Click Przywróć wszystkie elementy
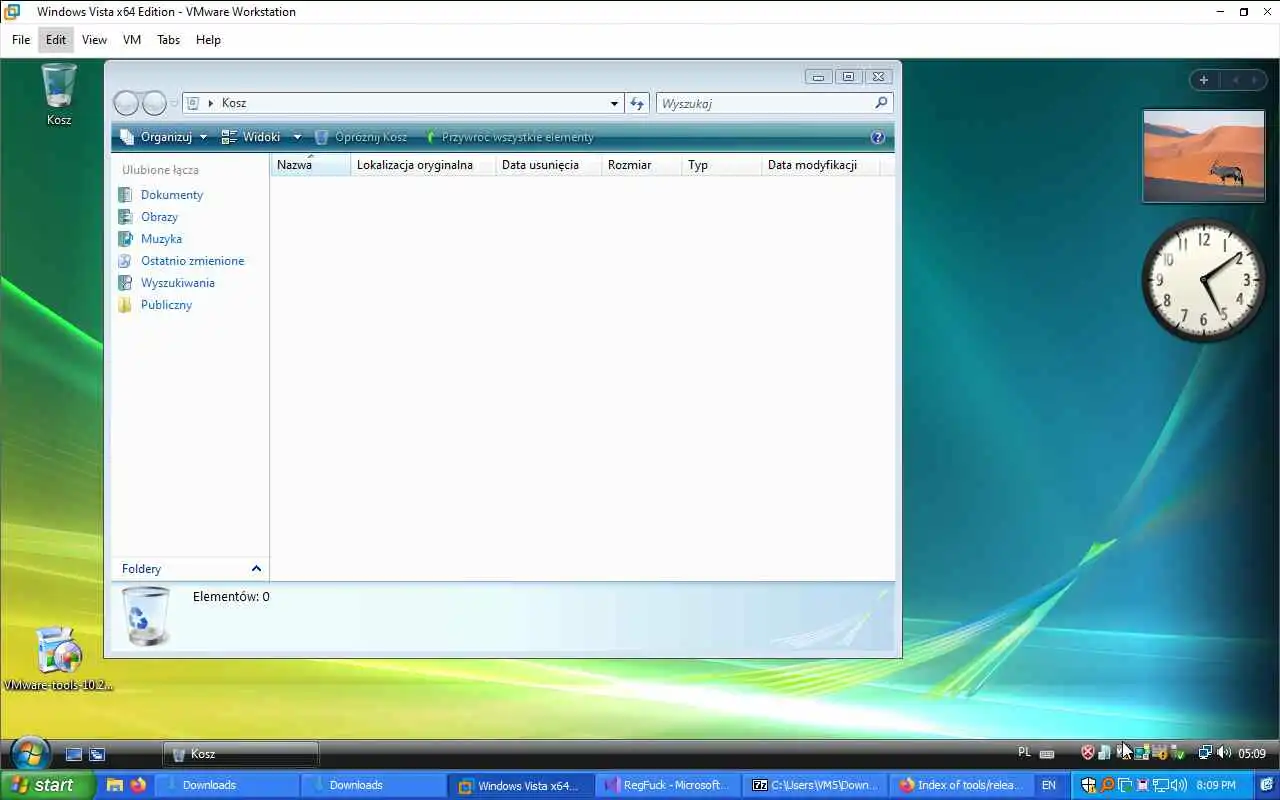This screenshot has width=1280, height=800. point(509,137)
